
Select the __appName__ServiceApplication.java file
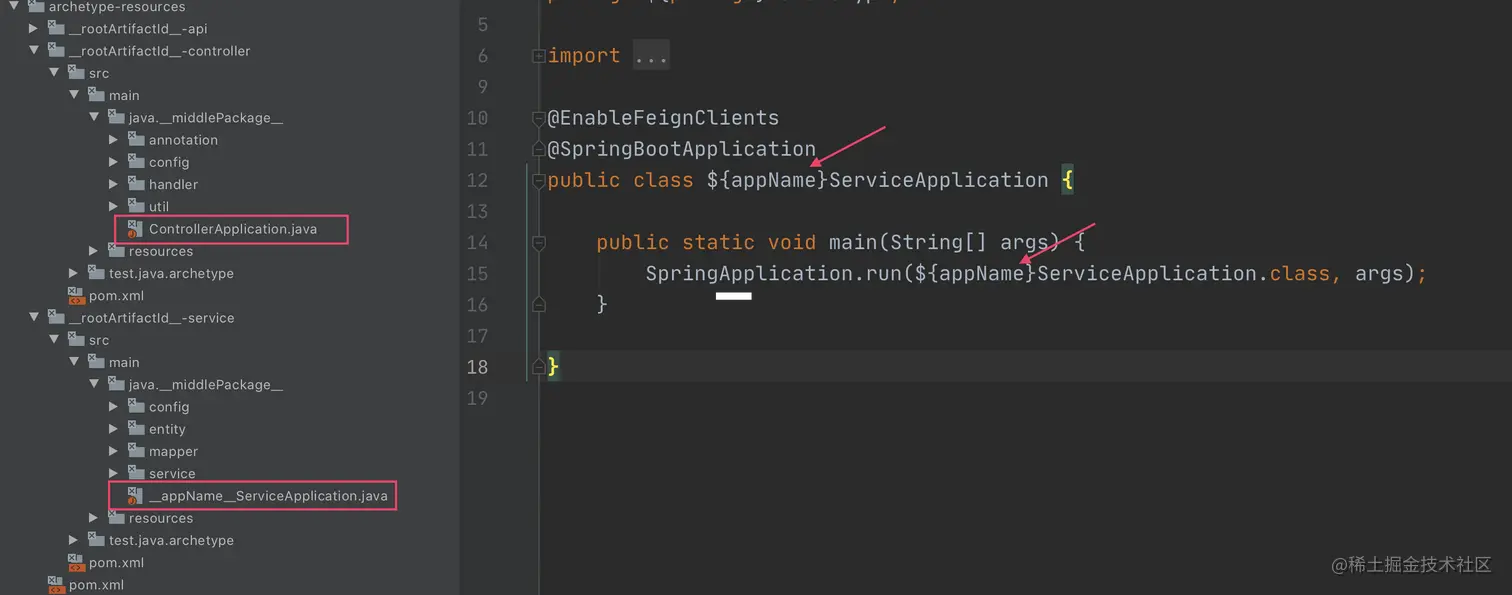268,496
